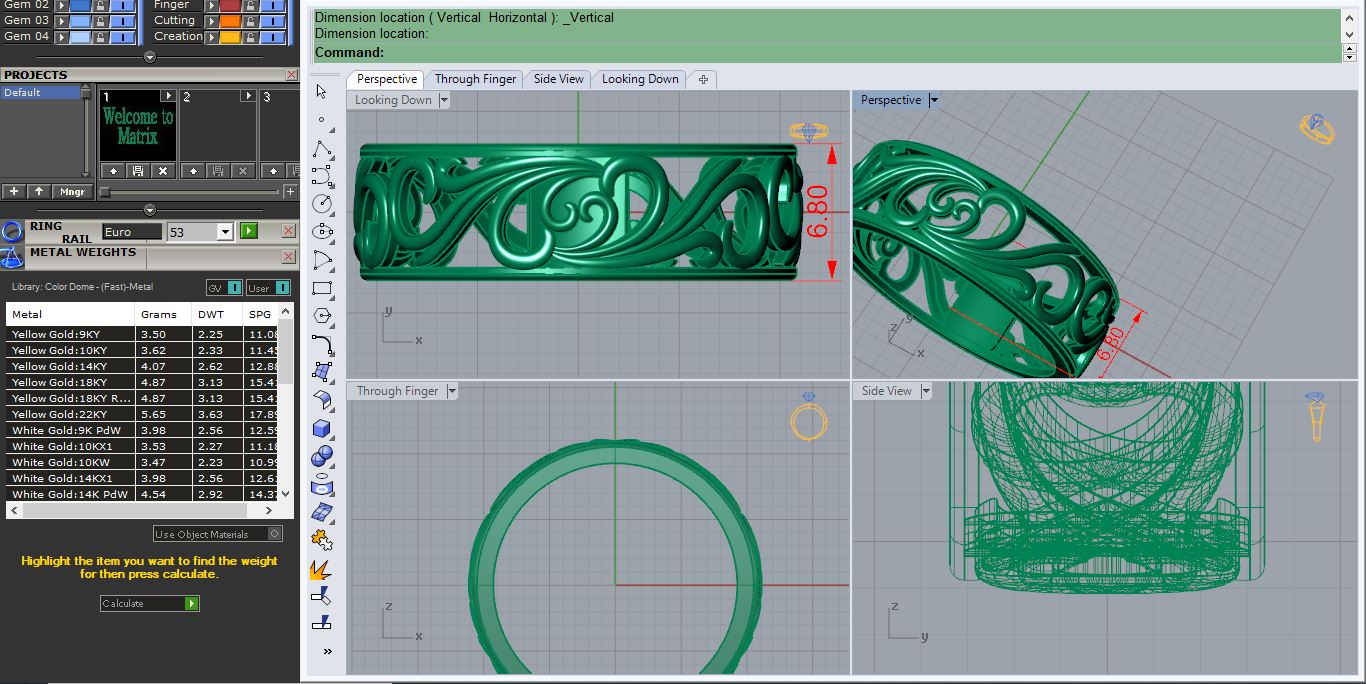Screen dimensions: 1366x684
Task: Open the project Mngr button
Action: tap(72, 191)
